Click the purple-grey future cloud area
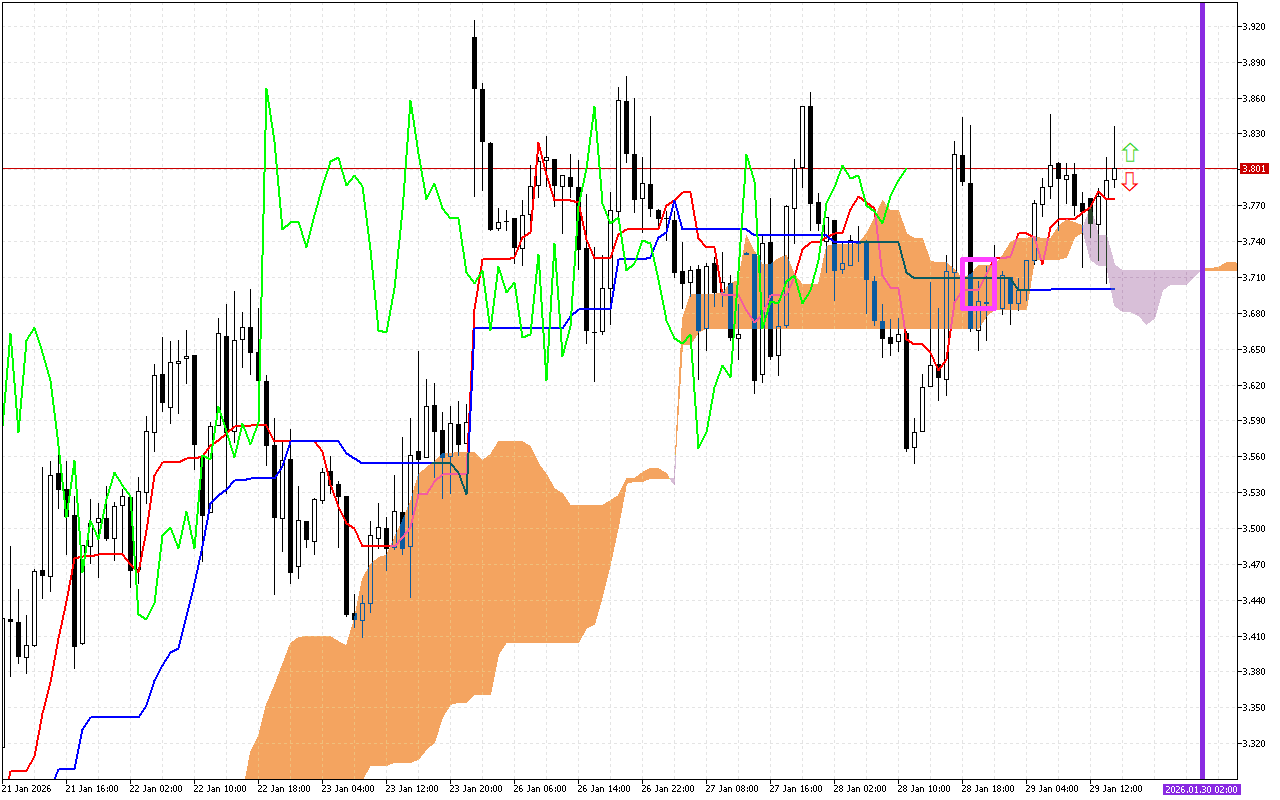This screenshot has width=1280, height=800. (1140, 290)
